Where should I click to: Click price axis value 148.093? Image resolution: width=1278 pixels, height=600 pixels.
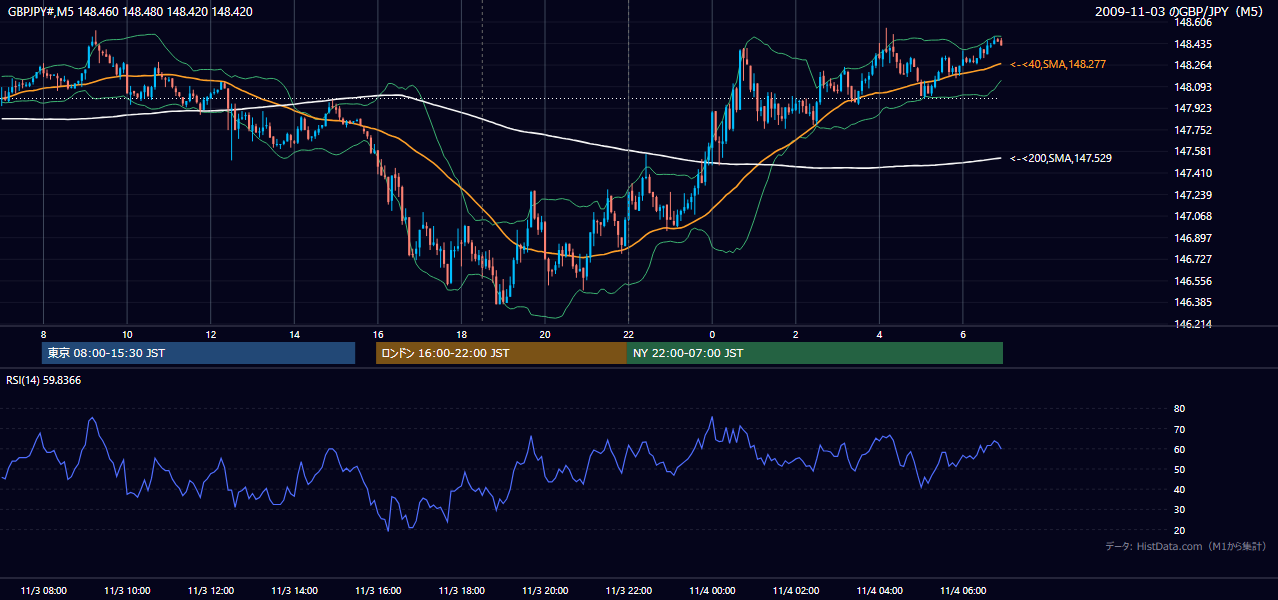1192,87
